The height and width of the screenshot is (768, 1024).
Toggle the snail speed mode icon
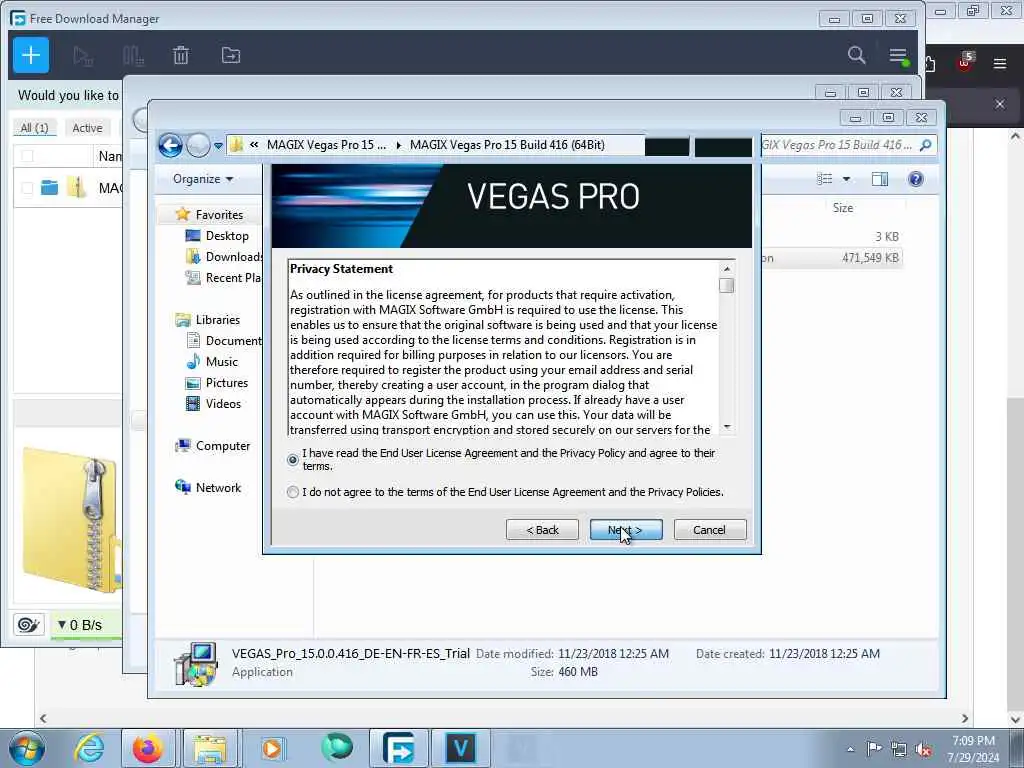pos(28,625)
